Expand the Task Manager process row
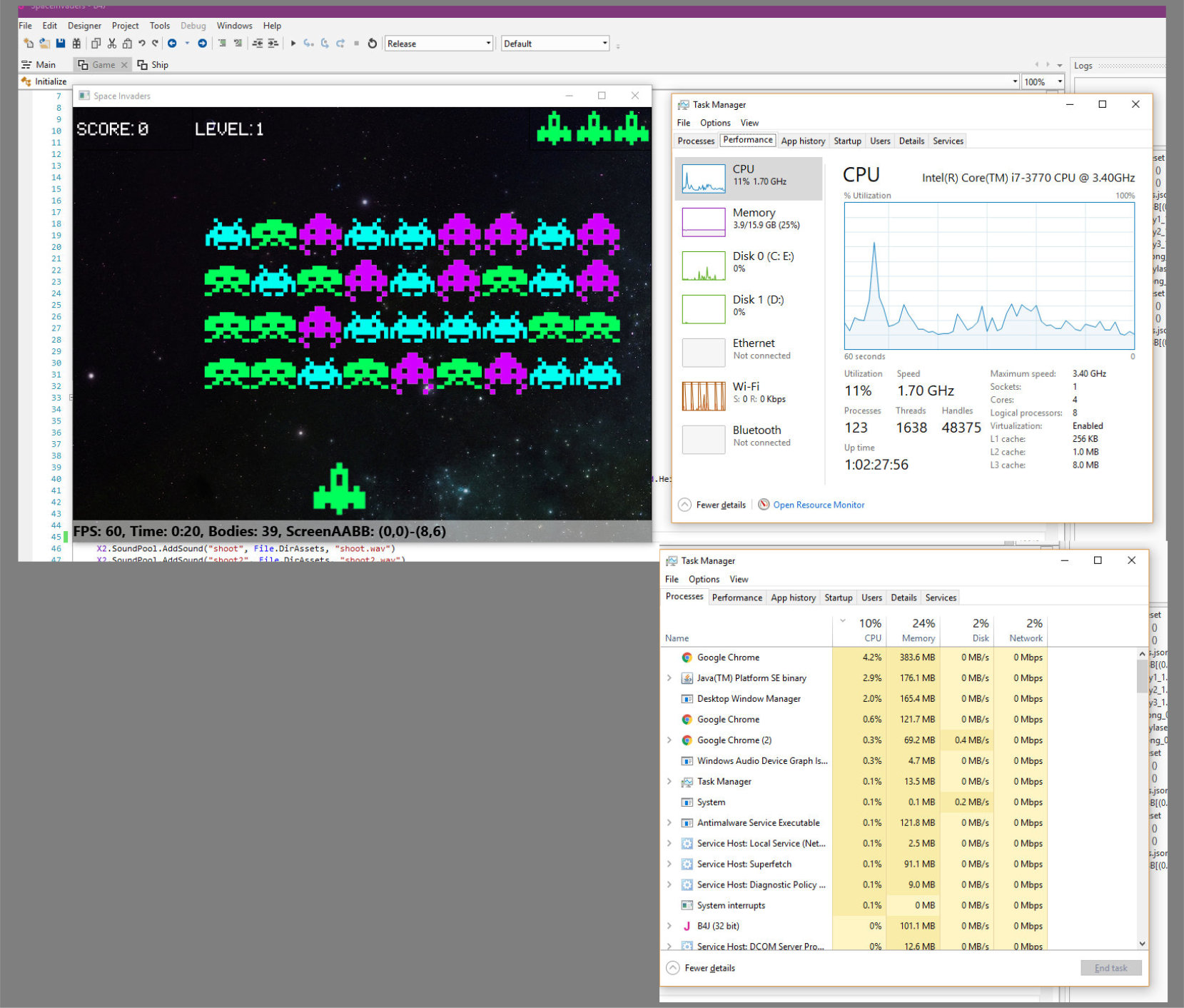The height and width of the screenshot is (1008, 1184). click(x=669, y=782)
